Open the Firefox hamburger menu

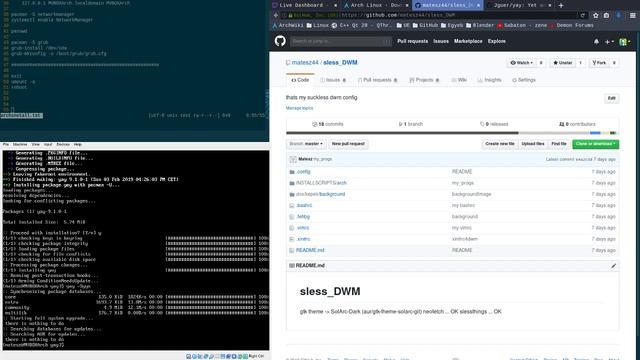(632, 16)
